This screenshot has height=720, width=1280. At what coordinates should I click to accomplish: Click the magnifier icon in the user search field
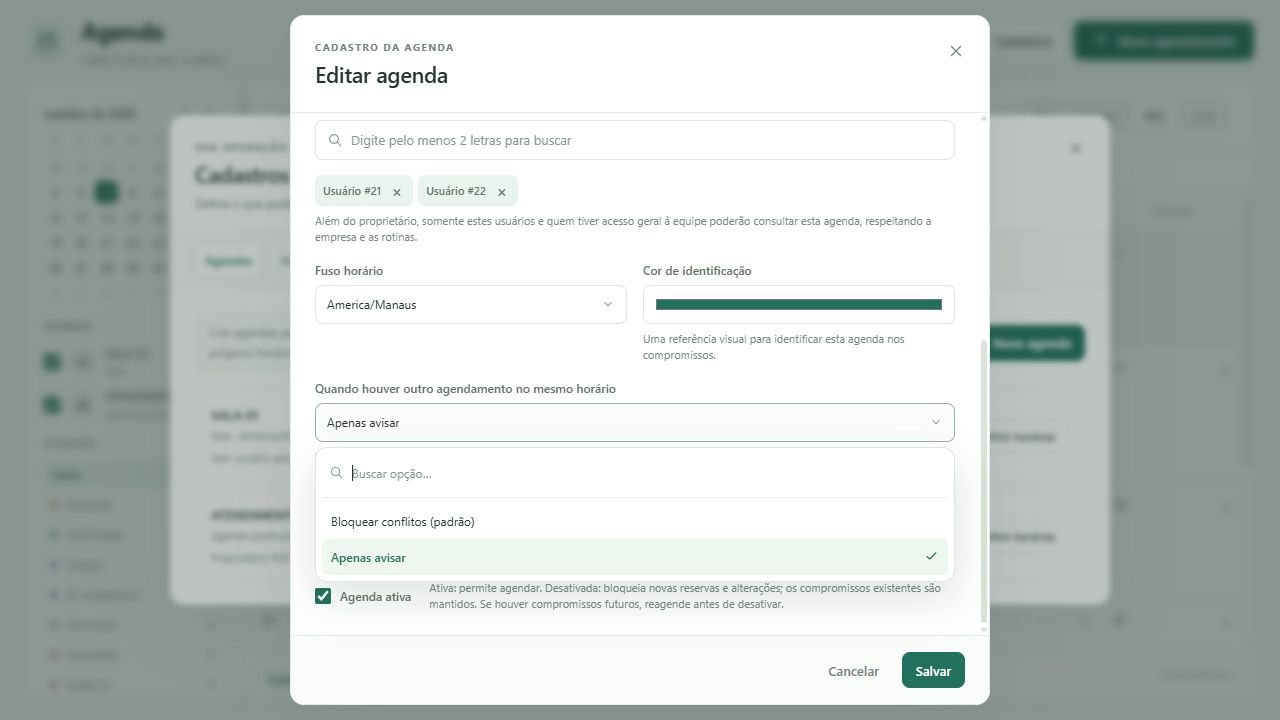[335, 141]
